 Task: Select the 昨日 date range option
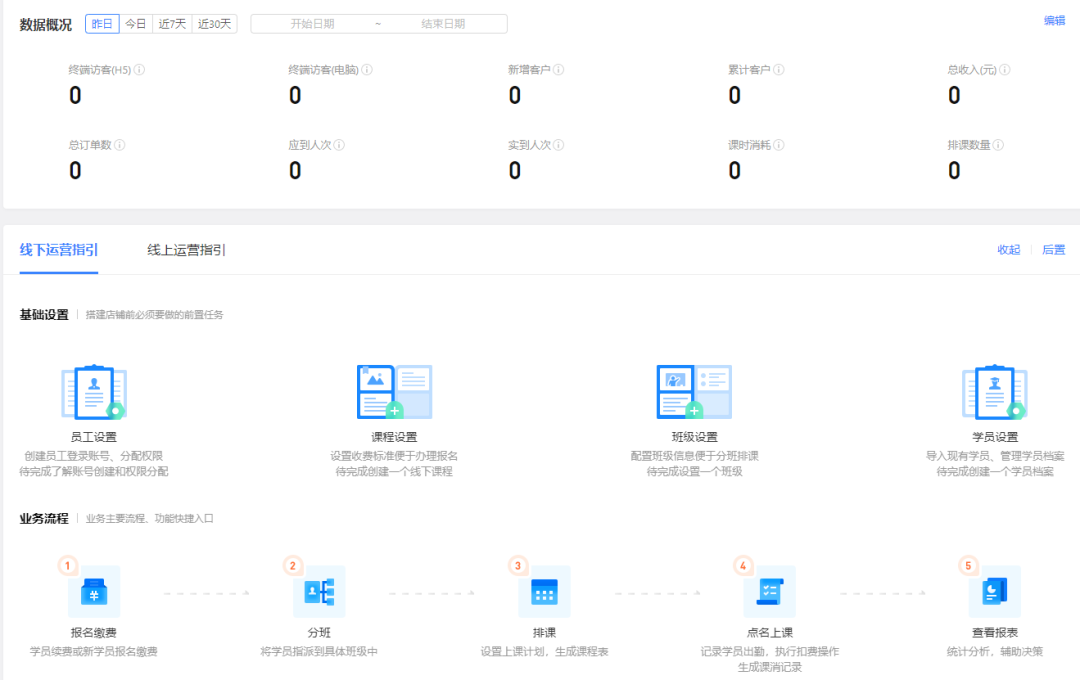point(102,24)
